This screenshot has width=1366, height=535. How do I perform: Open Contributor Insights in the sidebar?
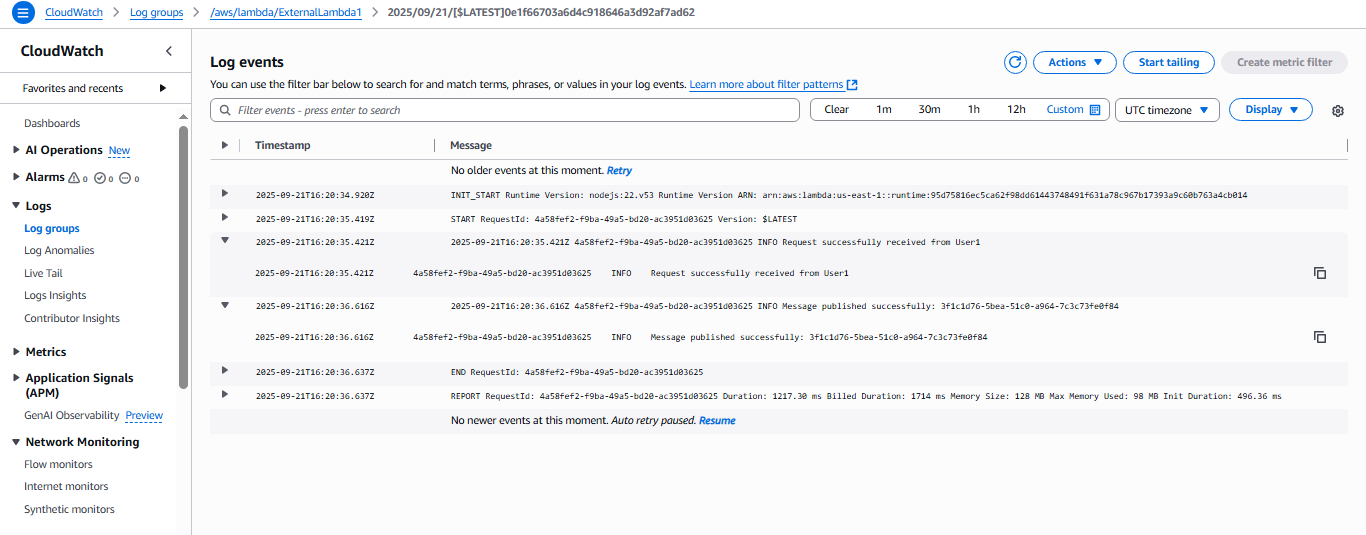[72, 319]
